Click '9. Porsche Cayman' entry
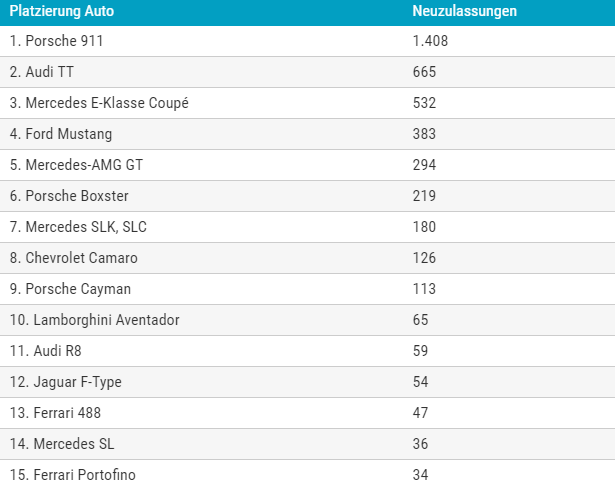Viewport: 615px width, 480px height. coord(70,289)
